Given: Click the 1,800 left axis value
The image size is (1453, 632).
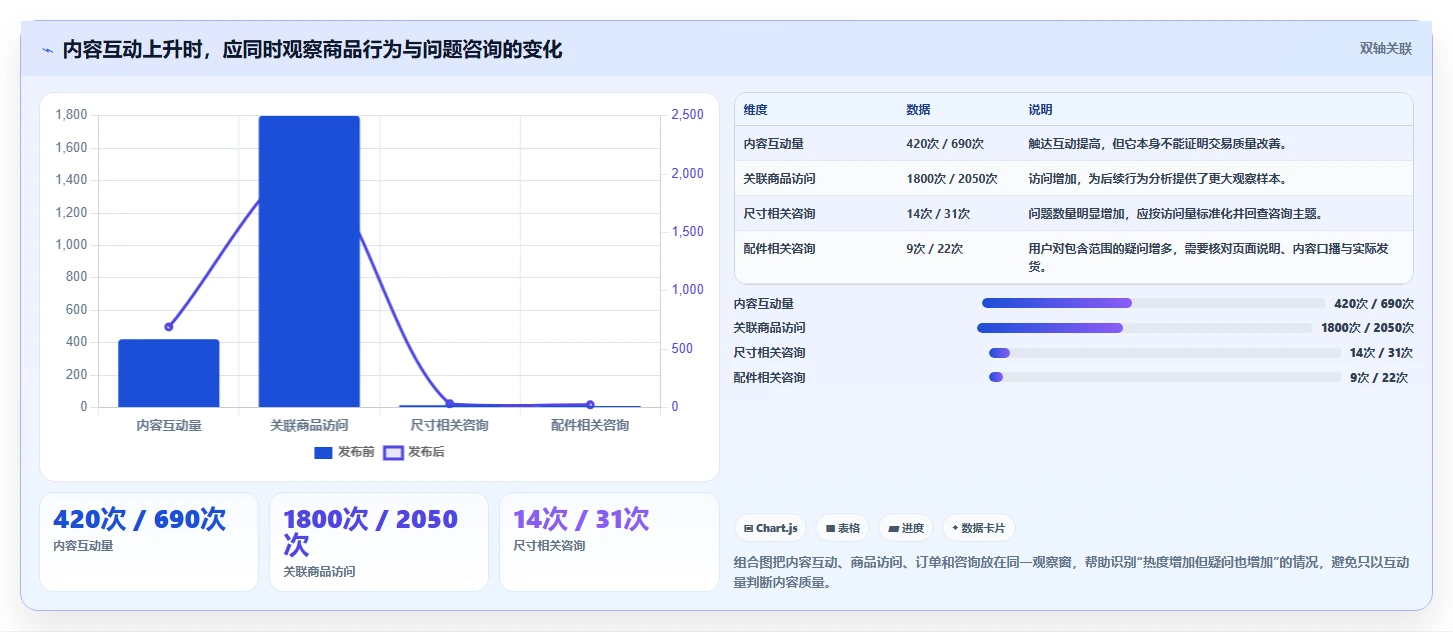Looking at the screenshot, I should [x=71, y=115].
